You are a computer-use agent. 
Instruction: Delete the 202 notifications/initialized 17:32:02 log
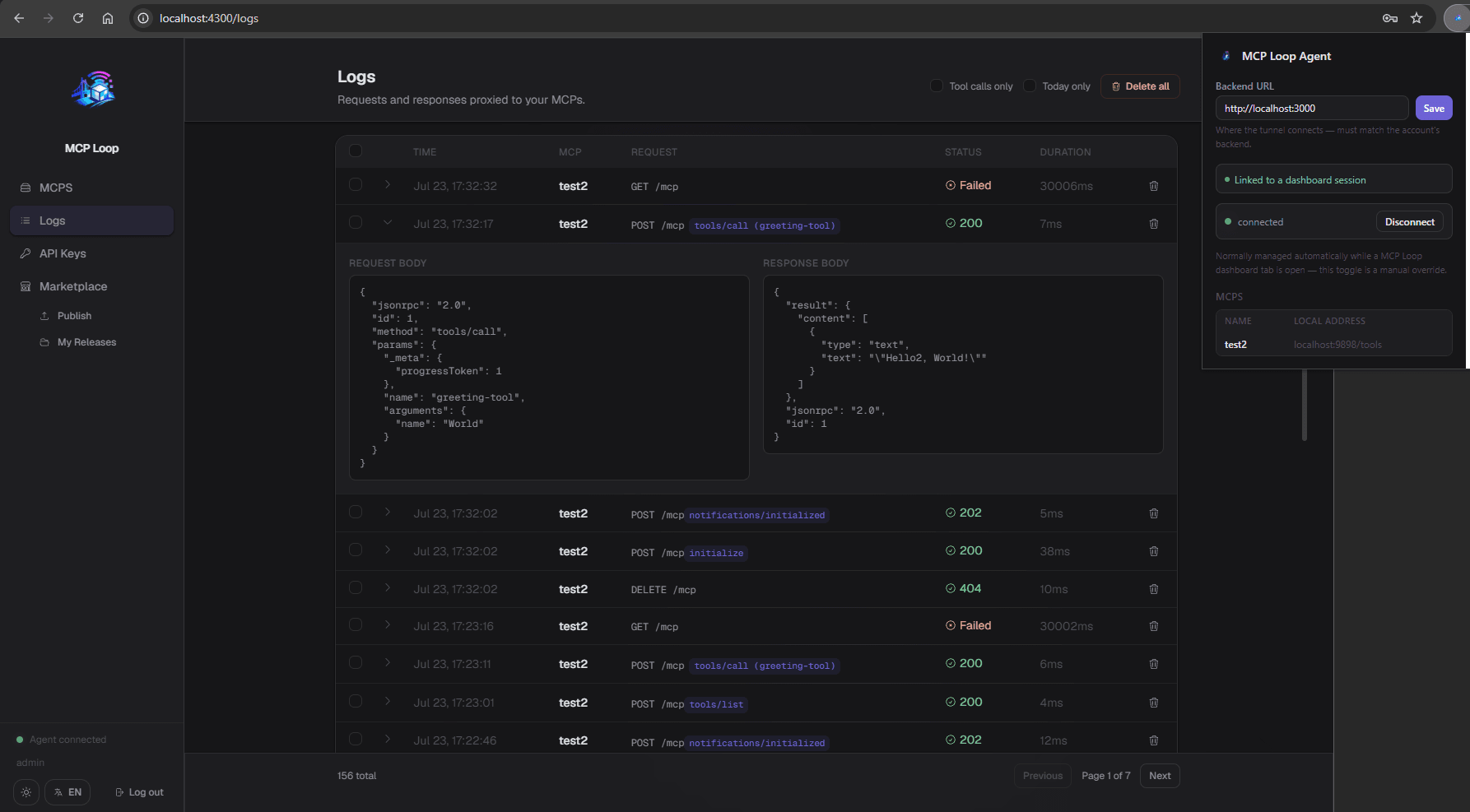[1154, 513]
